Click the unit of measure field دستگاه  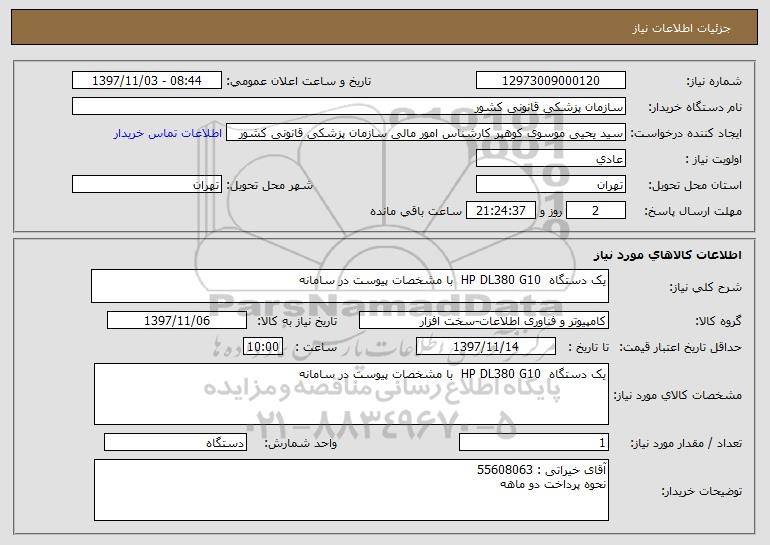pos(175,442)
